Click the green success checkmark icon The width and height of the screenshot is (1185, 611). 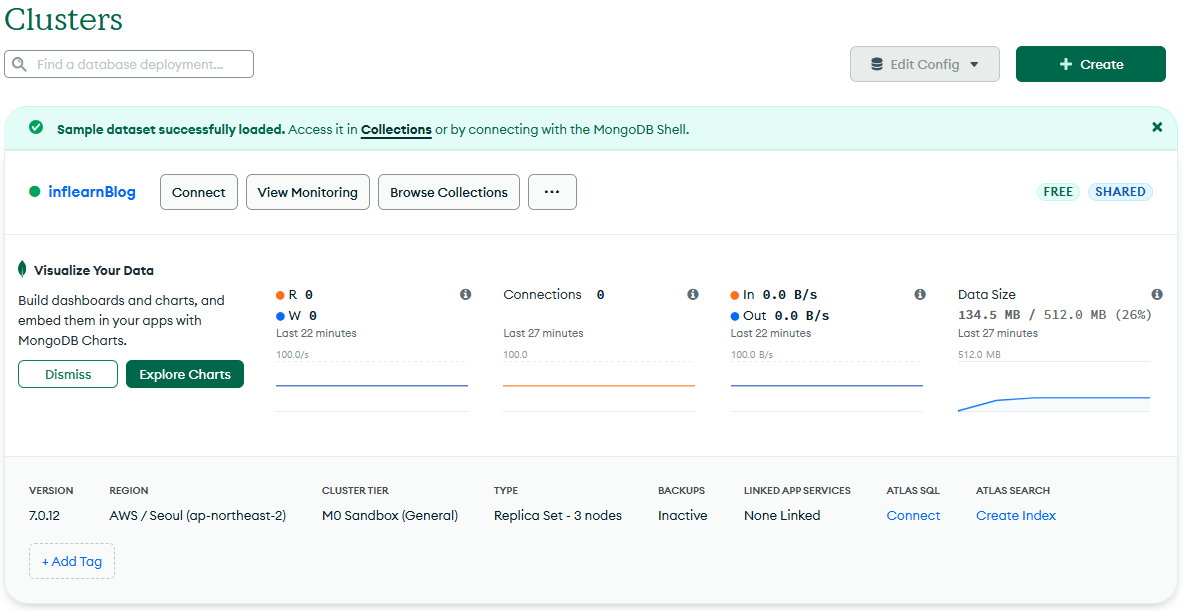pos(36,127)
